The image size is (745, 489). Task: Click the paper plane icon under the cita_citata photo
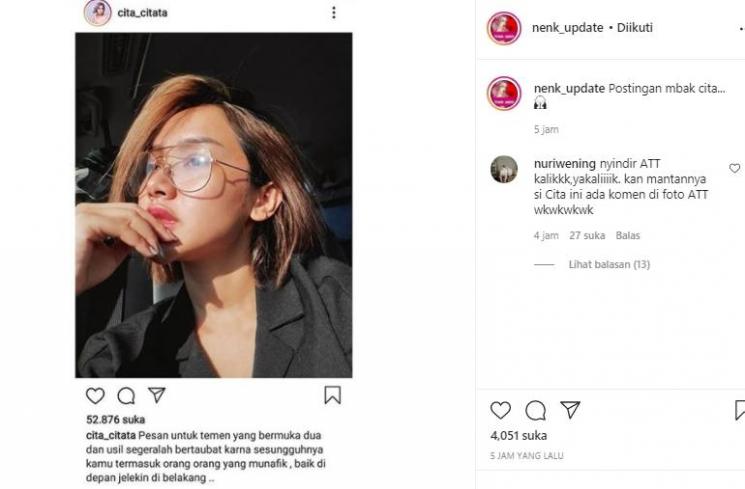pyautogui.click(x=157, y=395)
